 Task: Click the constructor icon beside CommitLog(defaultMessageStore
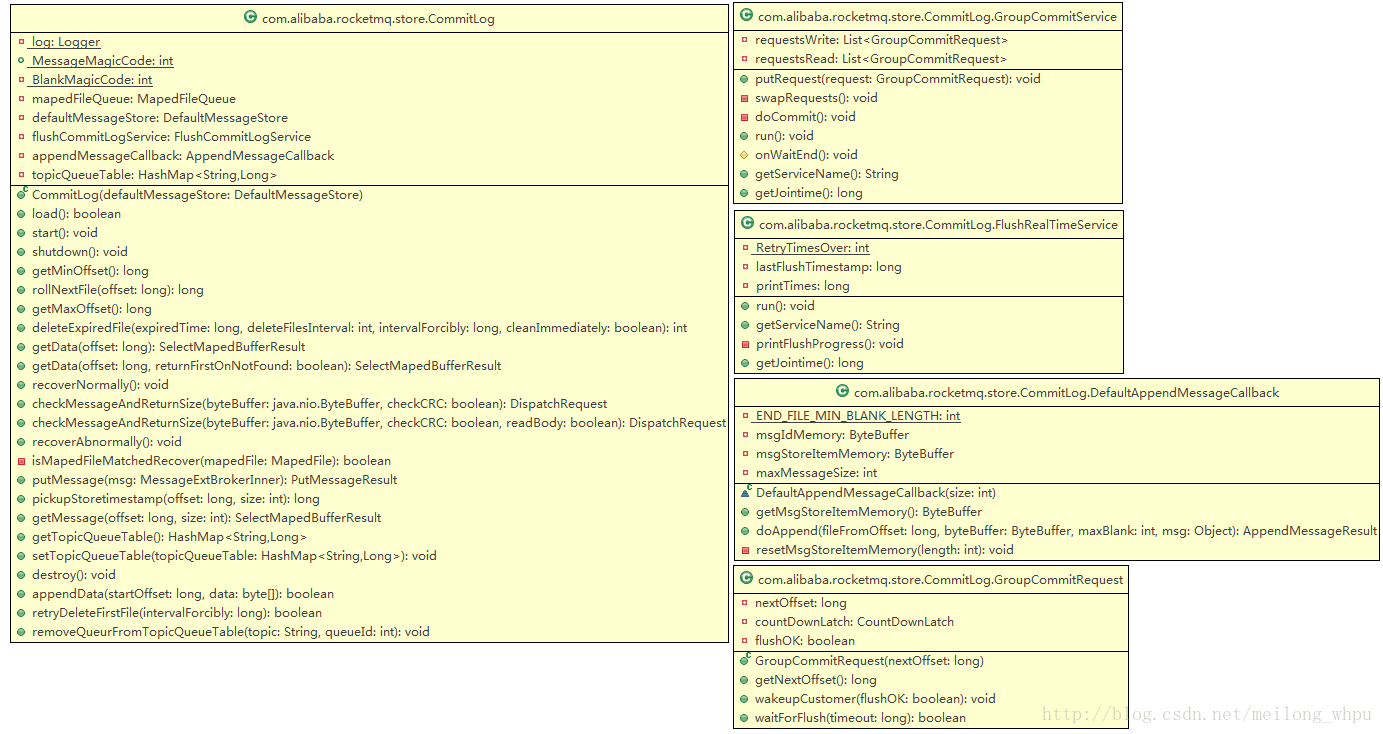(x=21, y=194)
